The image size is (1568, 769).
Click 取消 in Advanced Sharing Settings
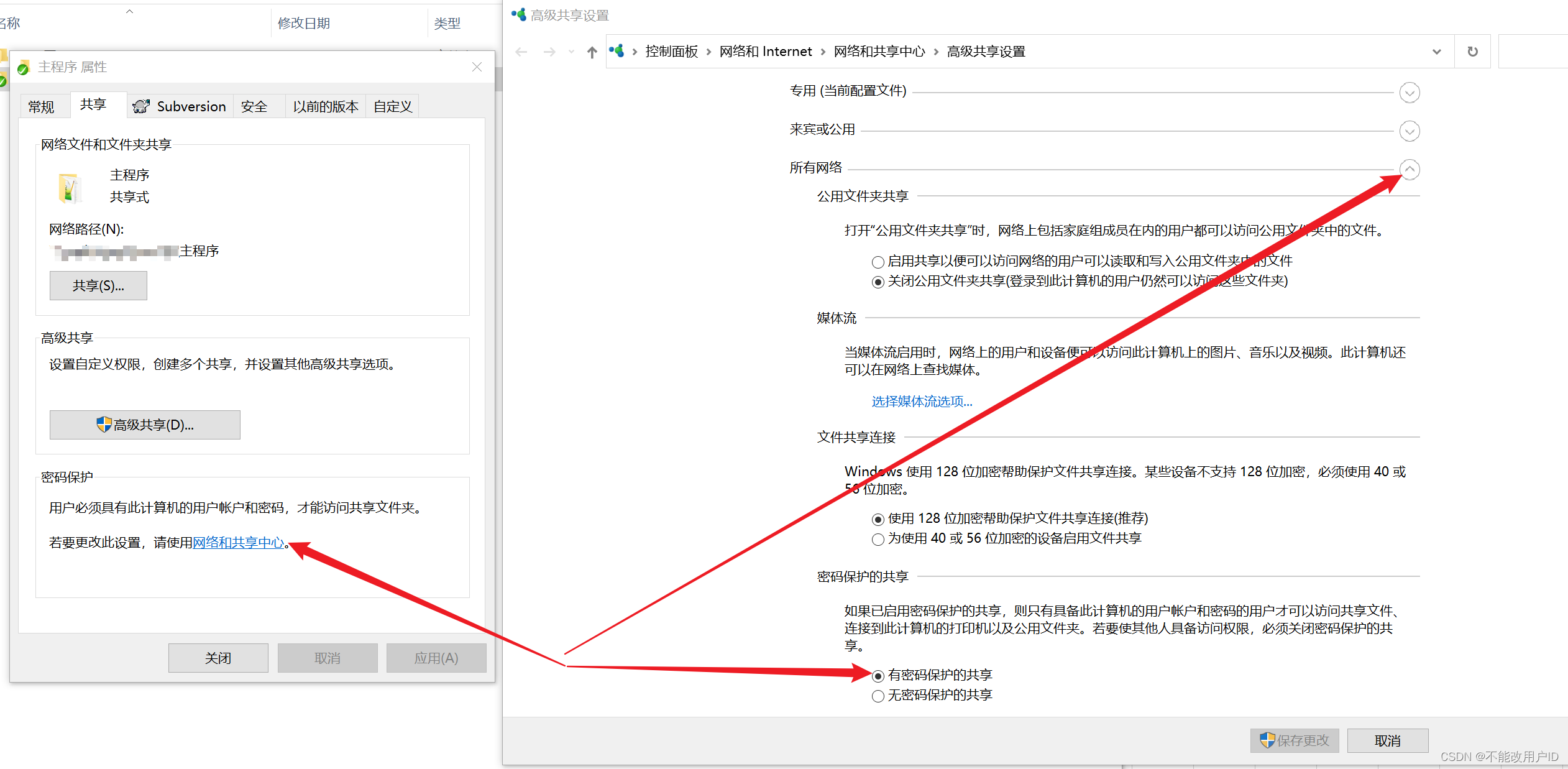pos(1388,740)
